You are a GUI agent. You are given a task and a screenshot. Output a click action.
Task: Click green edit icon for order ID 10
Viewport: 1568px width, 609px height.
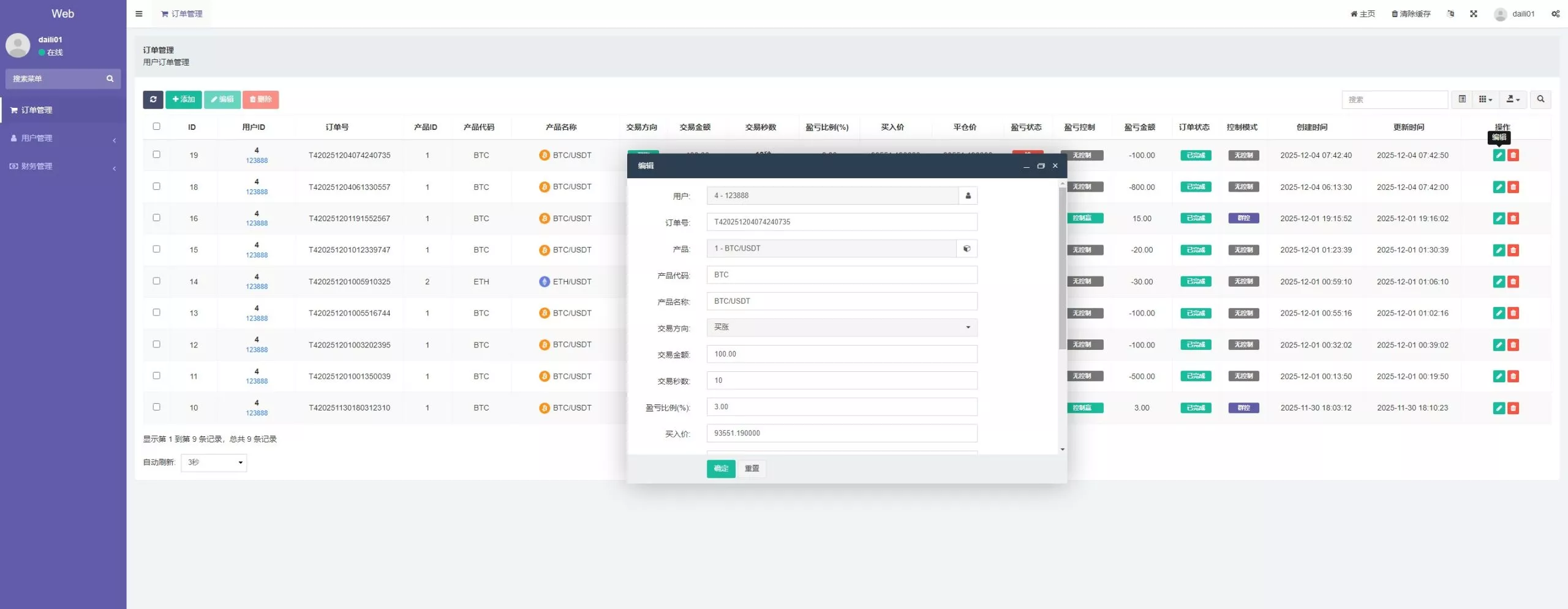tap(1498, 408)
